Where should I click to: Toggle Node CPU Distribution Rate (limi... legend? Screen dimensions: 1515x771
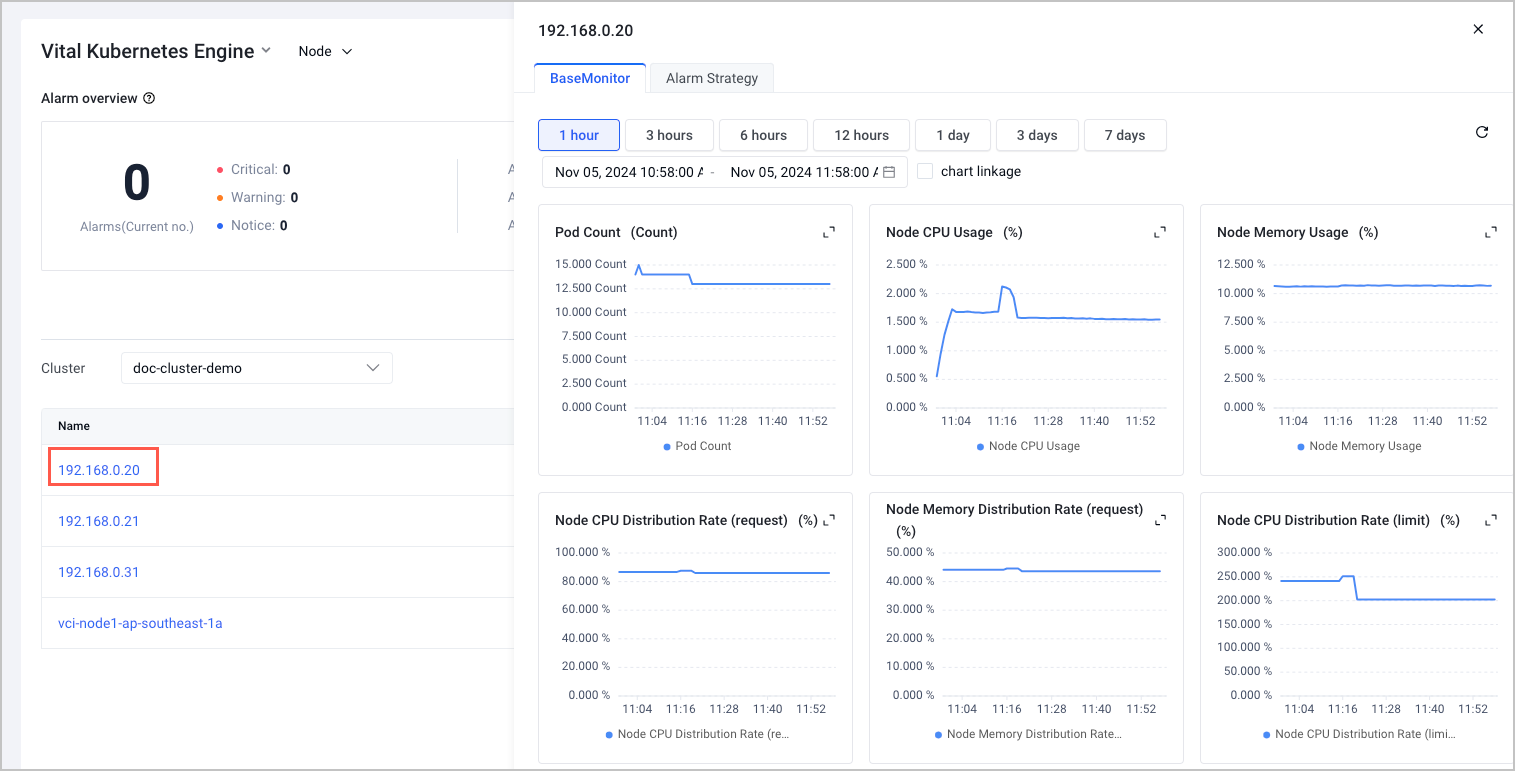(x=1359, y=734)
